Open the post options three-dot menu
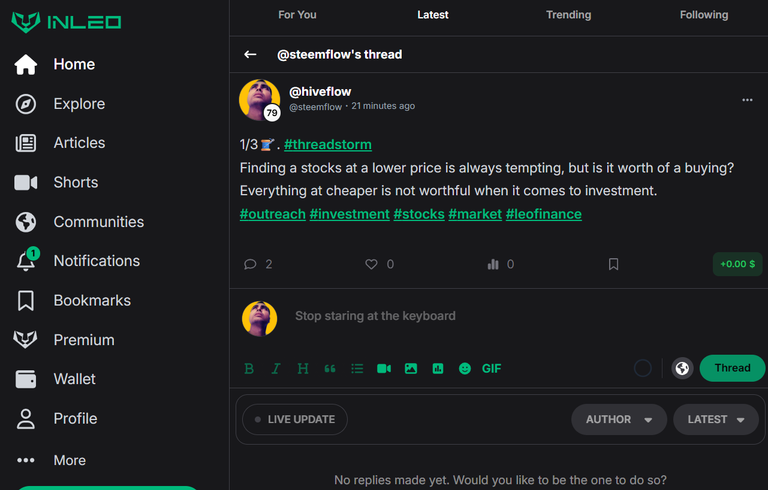Image resolution: width=768 pixels, height=490 pixels. click(747, 100)
